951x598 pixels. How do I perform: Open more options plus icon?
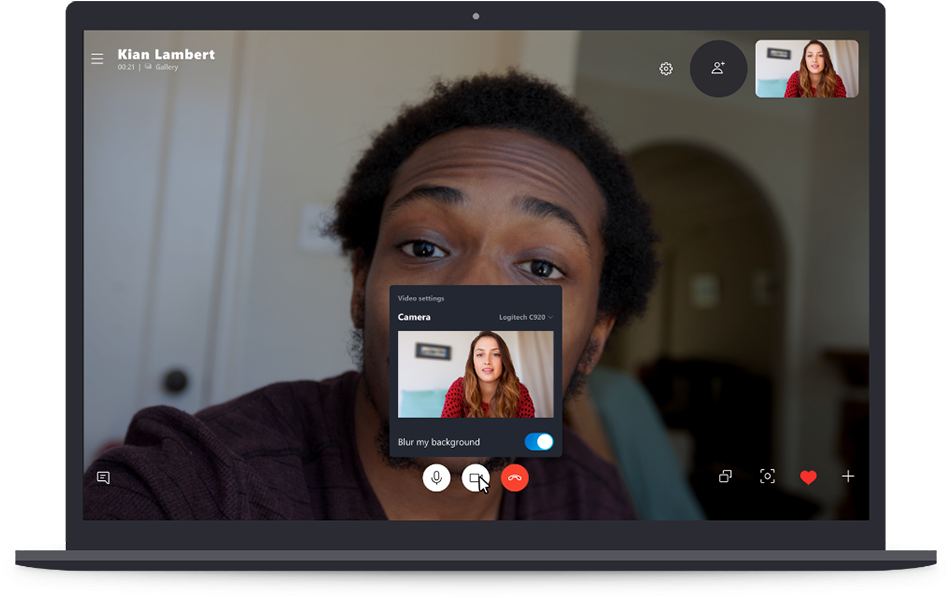pyautogui.click(x=848, y=476)
